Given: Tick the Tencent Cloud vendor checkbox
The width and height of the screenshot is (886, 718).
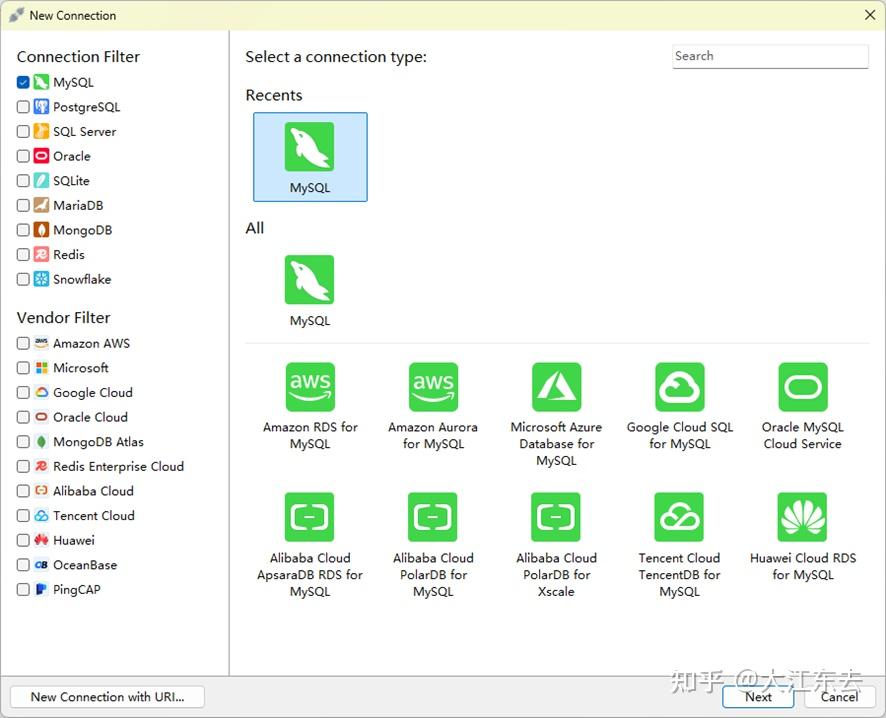Looking at the screenshot, I should [23, 515].
